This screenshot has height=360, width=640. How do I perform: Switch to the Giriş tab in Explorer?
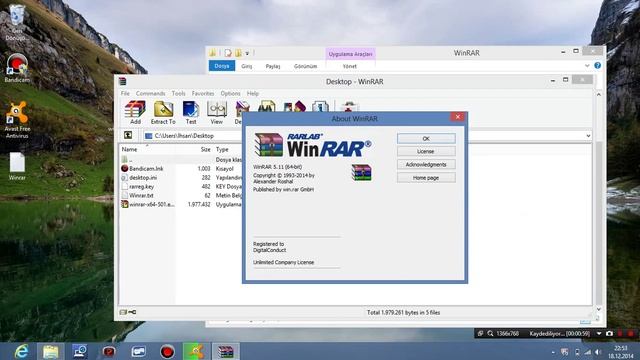(247, 66)
